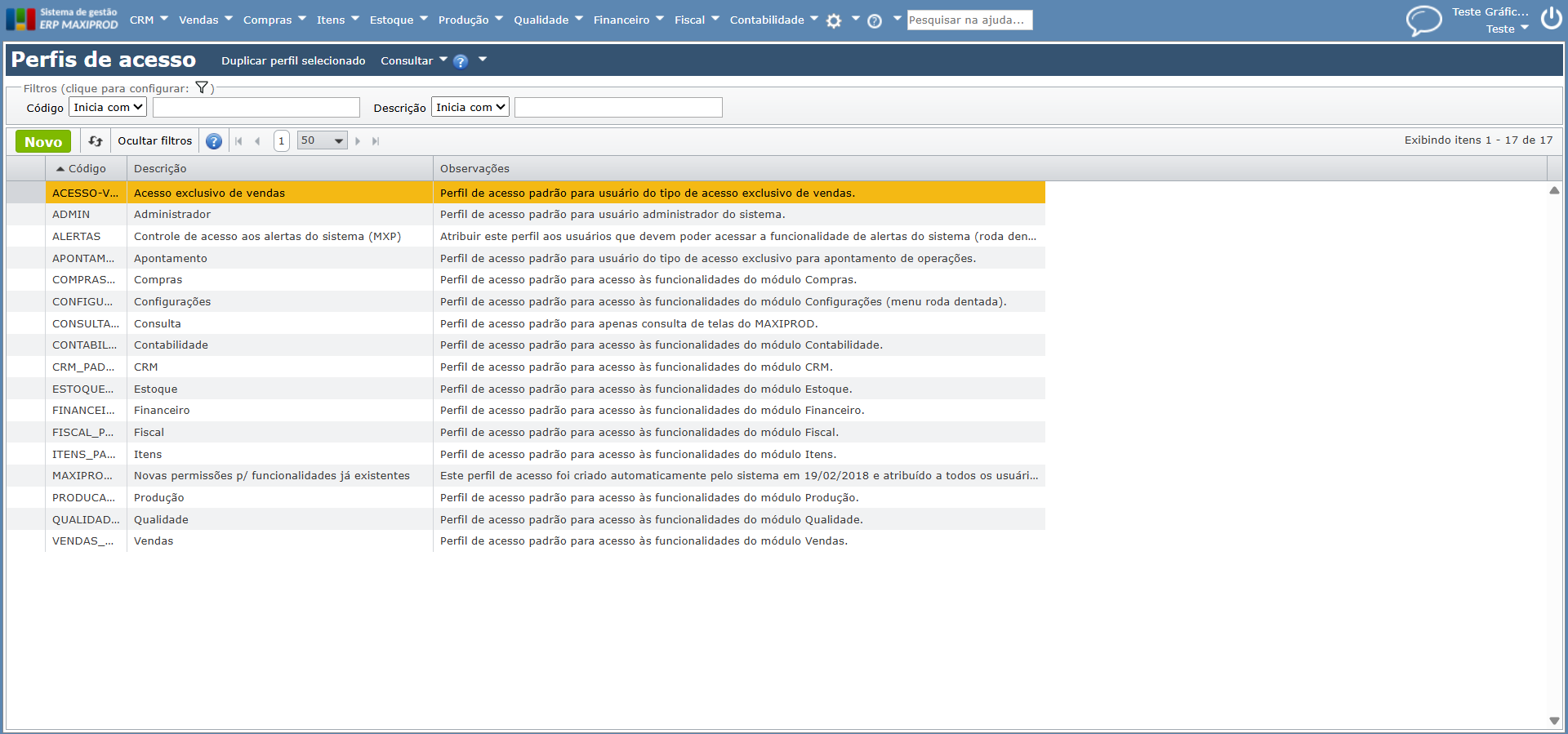Screen dimensions: 1568x734
Task: Click Ocultar filtros
Action: point(155,141)
